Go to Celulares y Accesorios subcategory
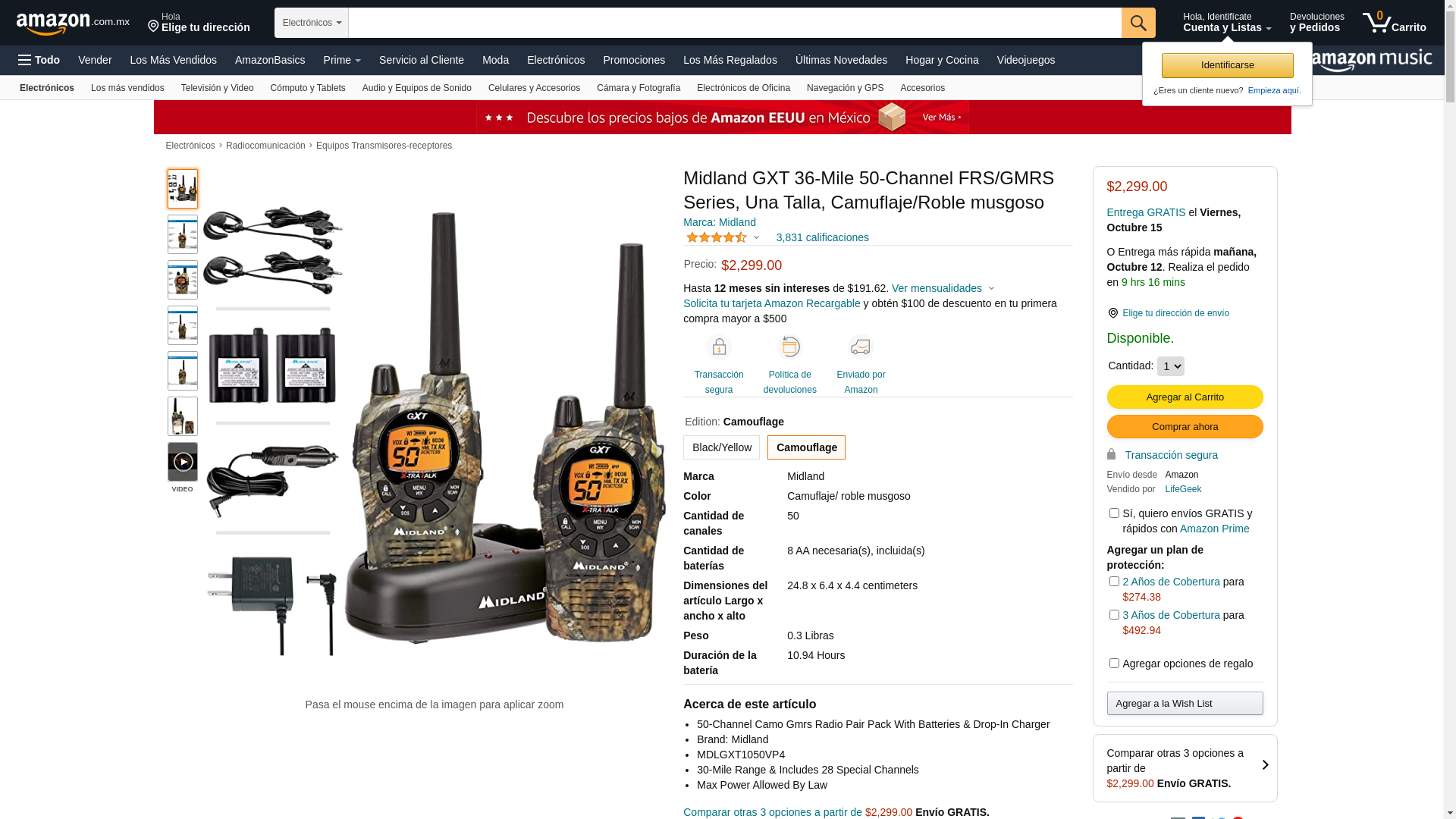Screen dimensions: 1456x819 [534, 88]
